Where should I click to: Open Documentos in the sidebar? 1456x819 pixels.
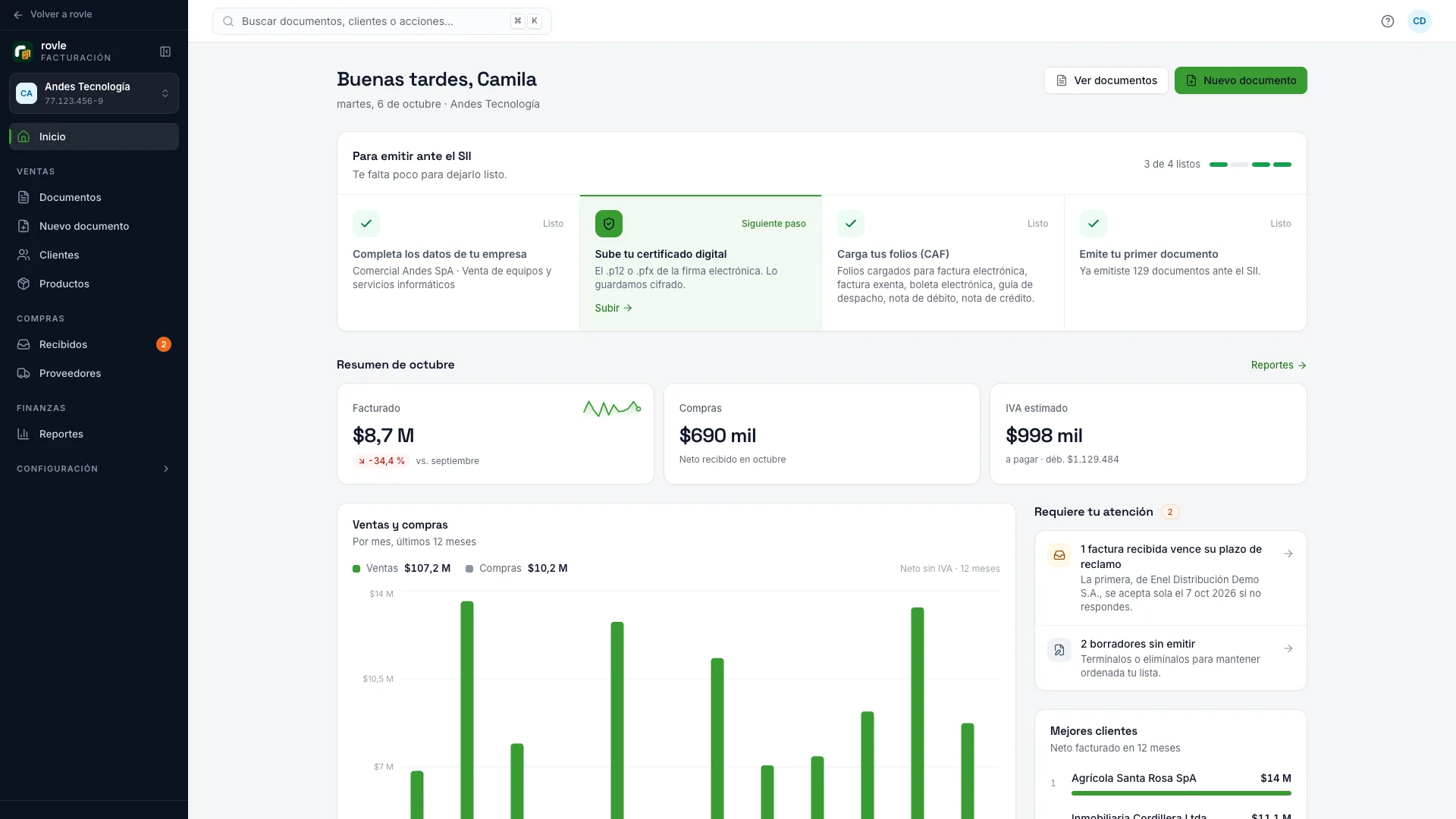94,197
